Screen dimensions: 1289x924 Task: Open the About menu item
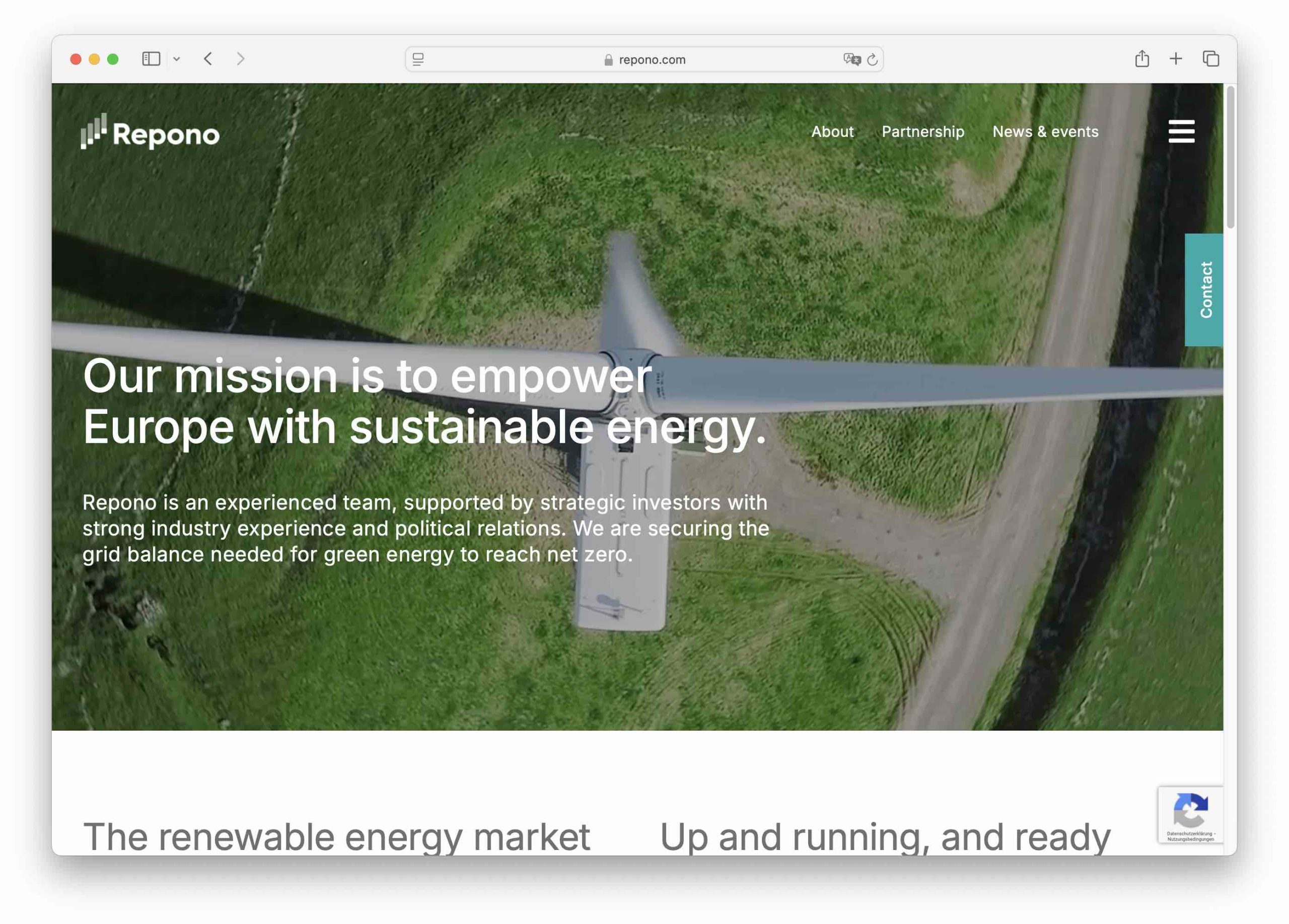(x=832, y=132)
